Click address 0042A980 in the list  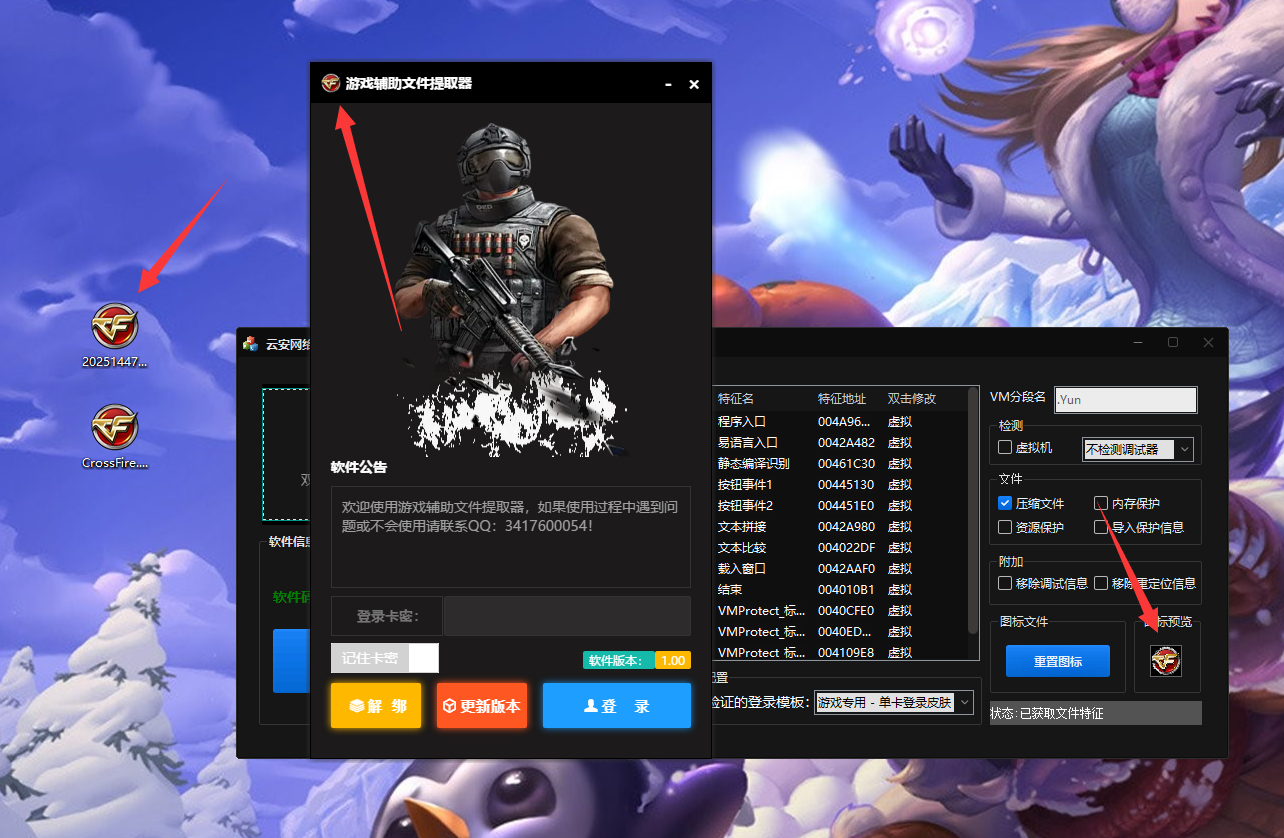click(846, 527)
